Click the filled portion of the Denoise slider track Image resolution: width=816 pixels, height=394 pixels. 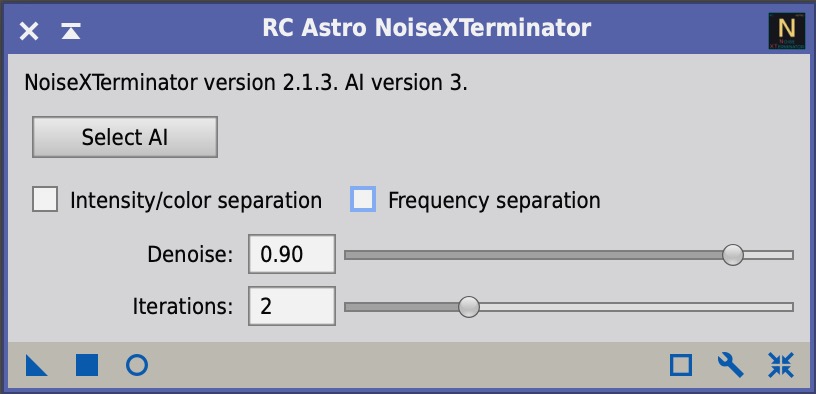[x=533, y=255]
